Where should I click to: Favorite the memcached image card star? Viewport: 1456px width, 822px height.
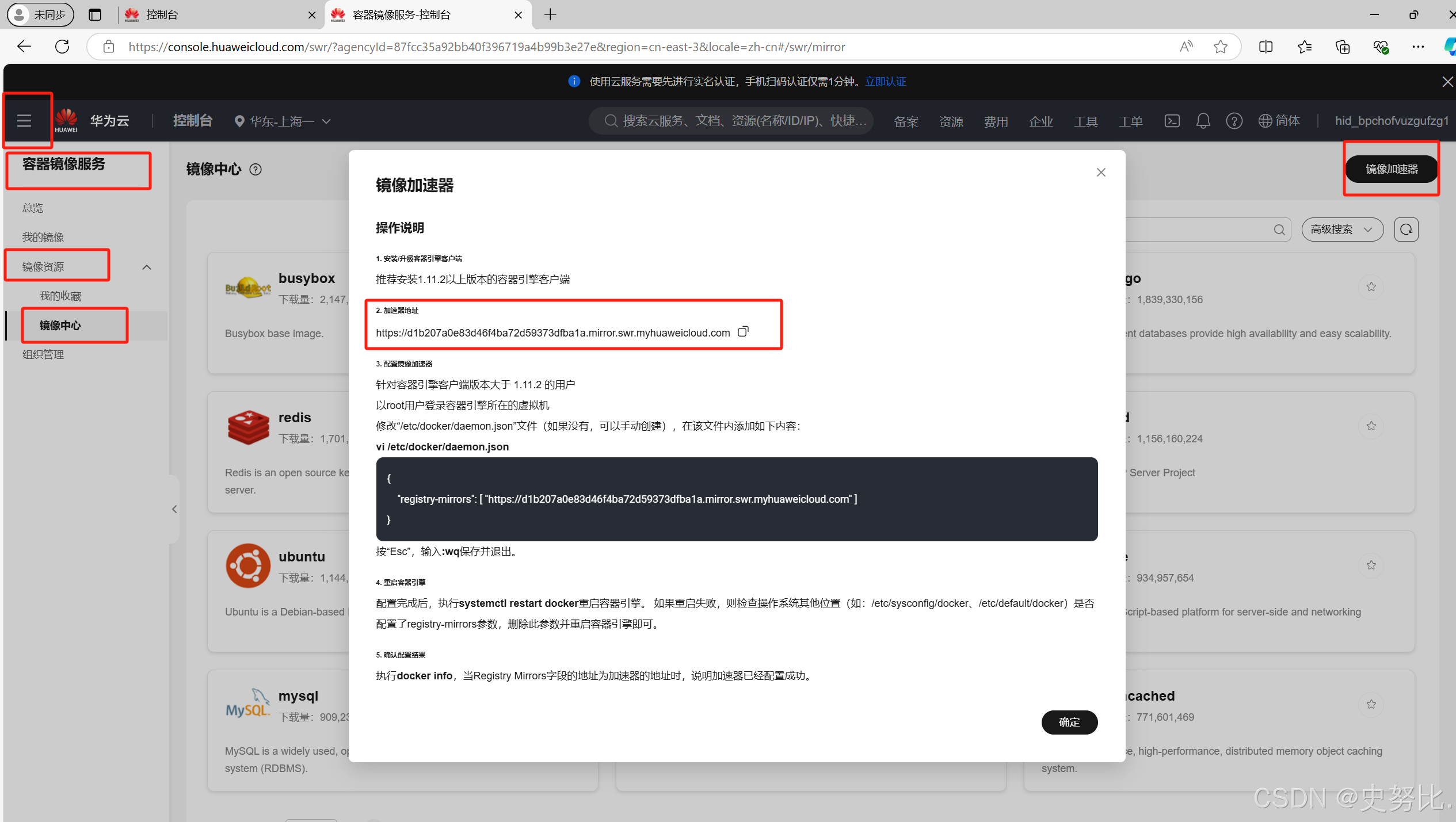point(1371,704)
